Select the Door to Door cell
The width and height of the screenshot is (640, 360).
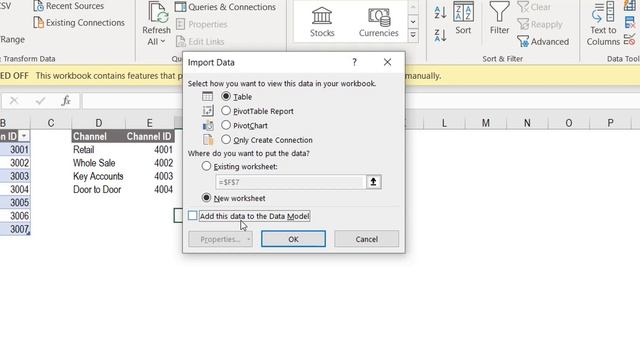pos(98,189)
